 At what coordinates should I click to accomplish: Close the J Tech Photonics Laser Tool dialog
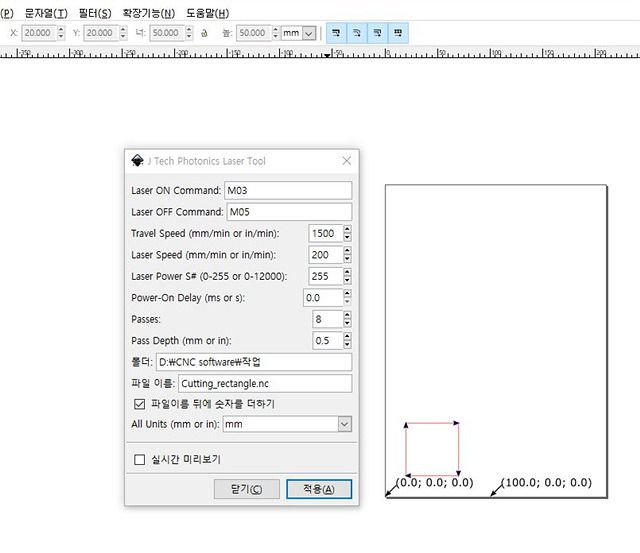pos(347,161)
